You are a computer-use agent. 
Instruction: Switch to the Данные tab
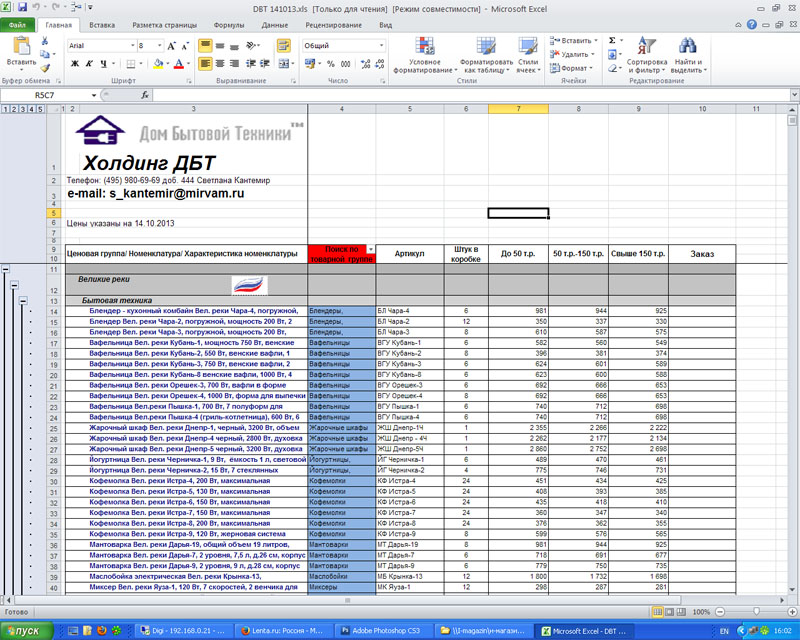pos(274,25)
